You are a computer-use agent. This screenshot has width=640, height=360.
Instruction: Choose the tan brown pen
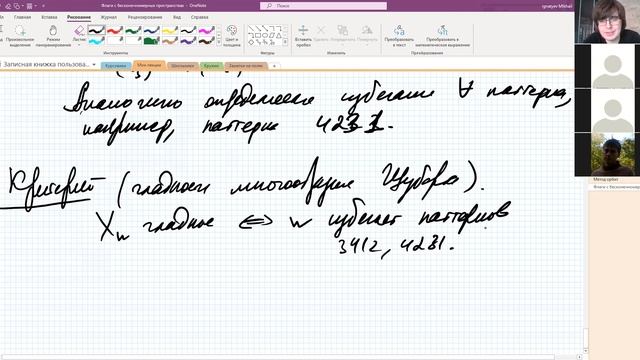[170, 40]
